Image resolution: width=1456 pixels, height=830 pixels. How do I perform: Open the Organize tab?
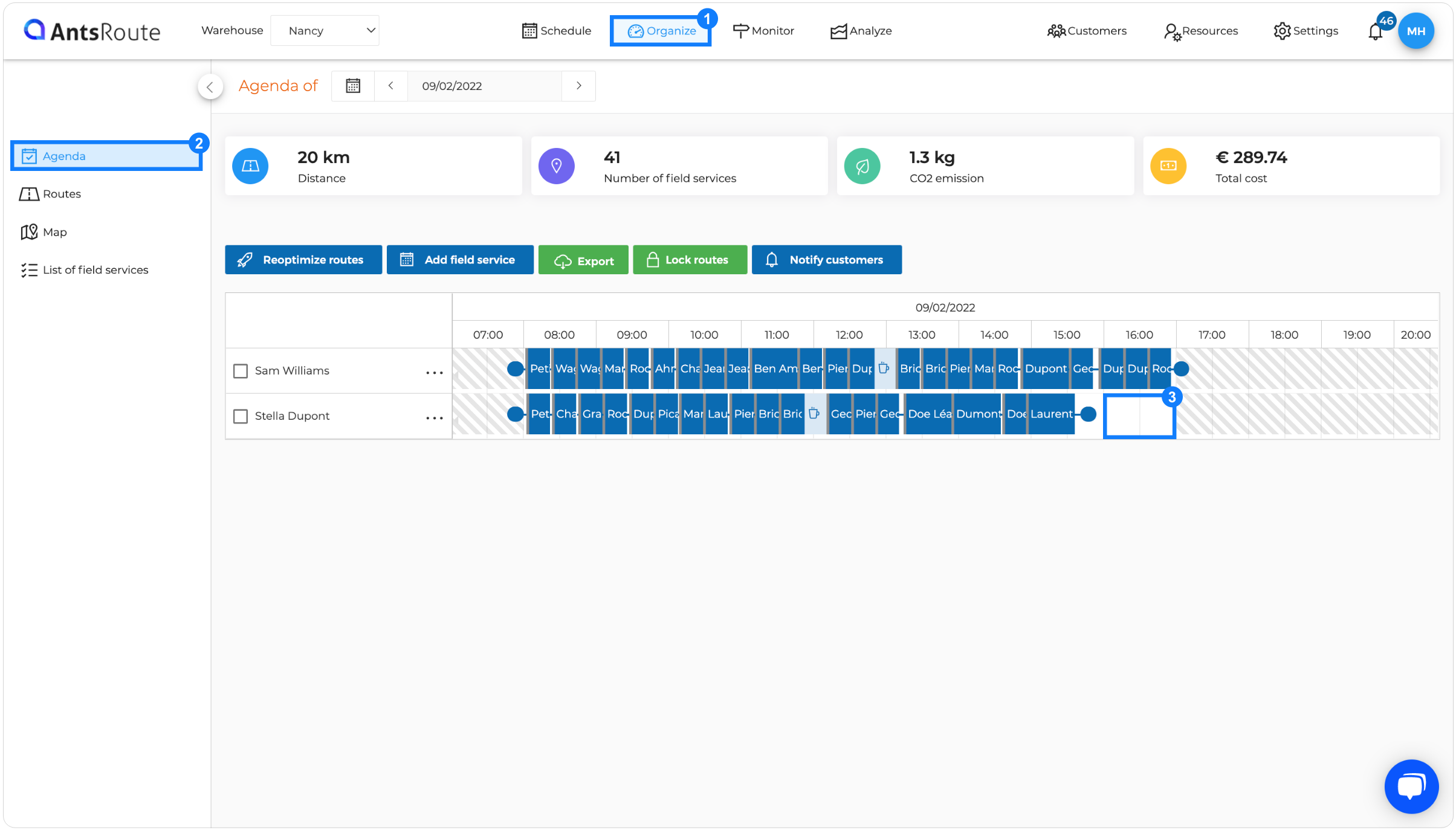tap(661, 31)
